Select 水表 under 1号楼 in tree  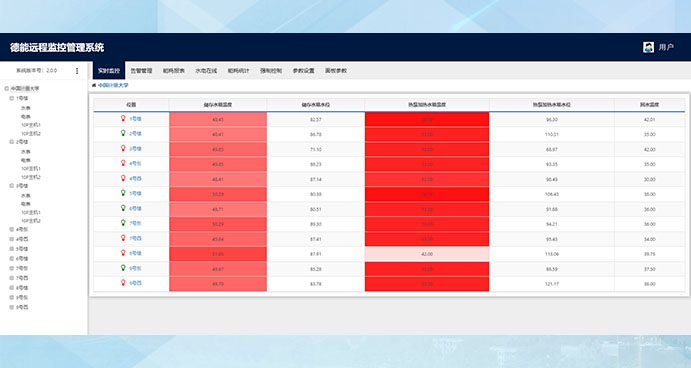26,108
